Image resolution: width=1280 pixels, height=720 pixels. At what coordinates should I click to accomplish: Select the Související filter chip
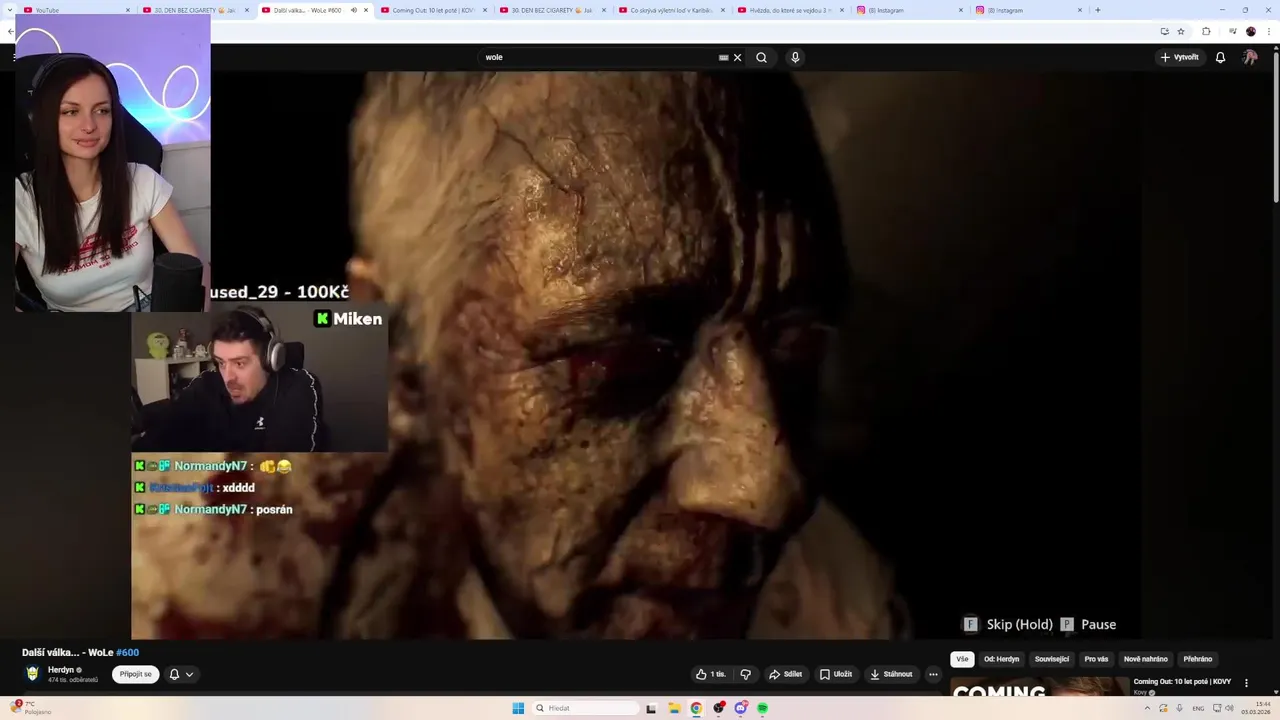click(x=1052, y=659)
